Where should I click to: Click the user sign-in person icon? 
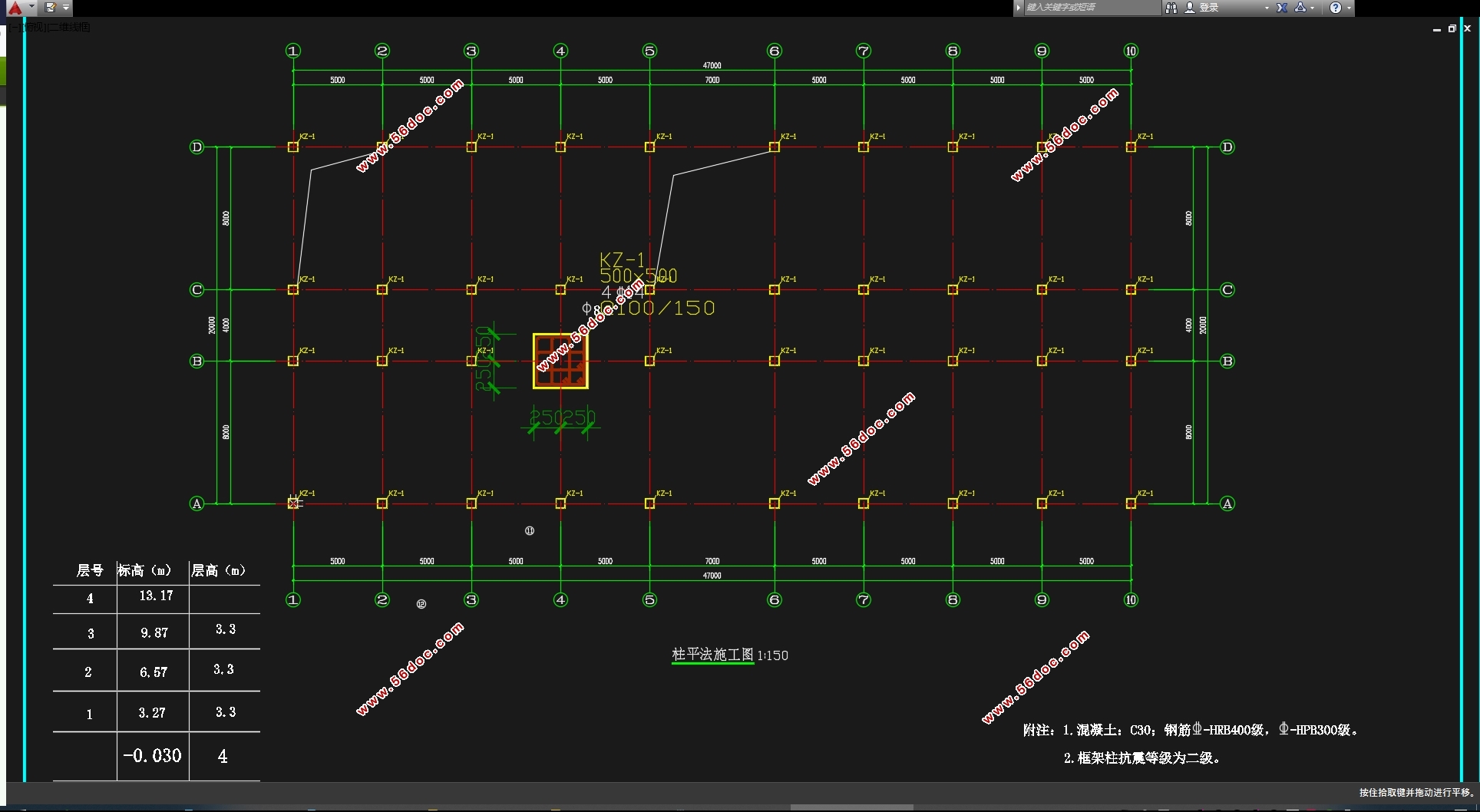click(x=1190, y=8)
